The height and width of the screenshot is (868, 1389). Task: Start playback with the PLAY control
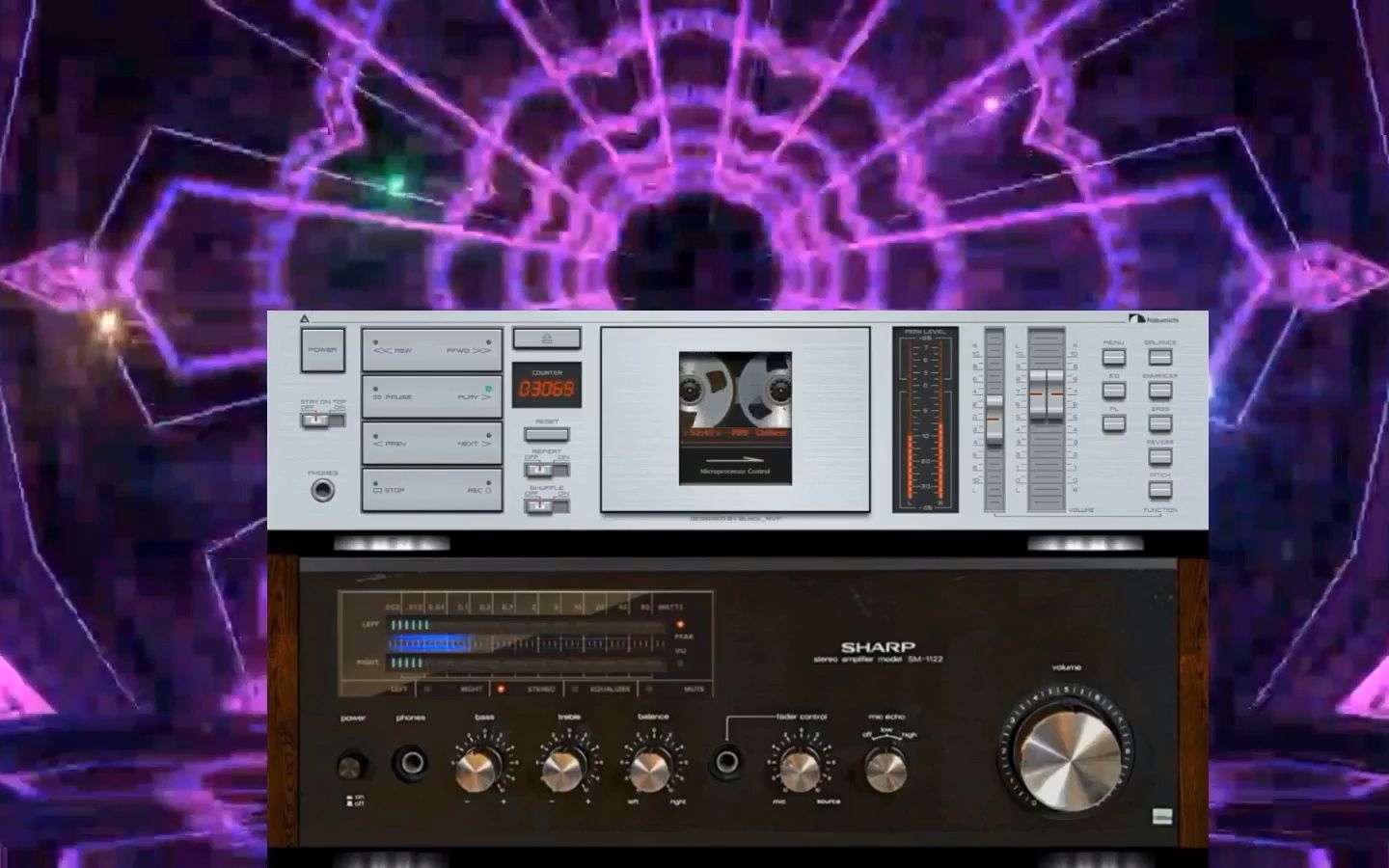coord(467,396)
